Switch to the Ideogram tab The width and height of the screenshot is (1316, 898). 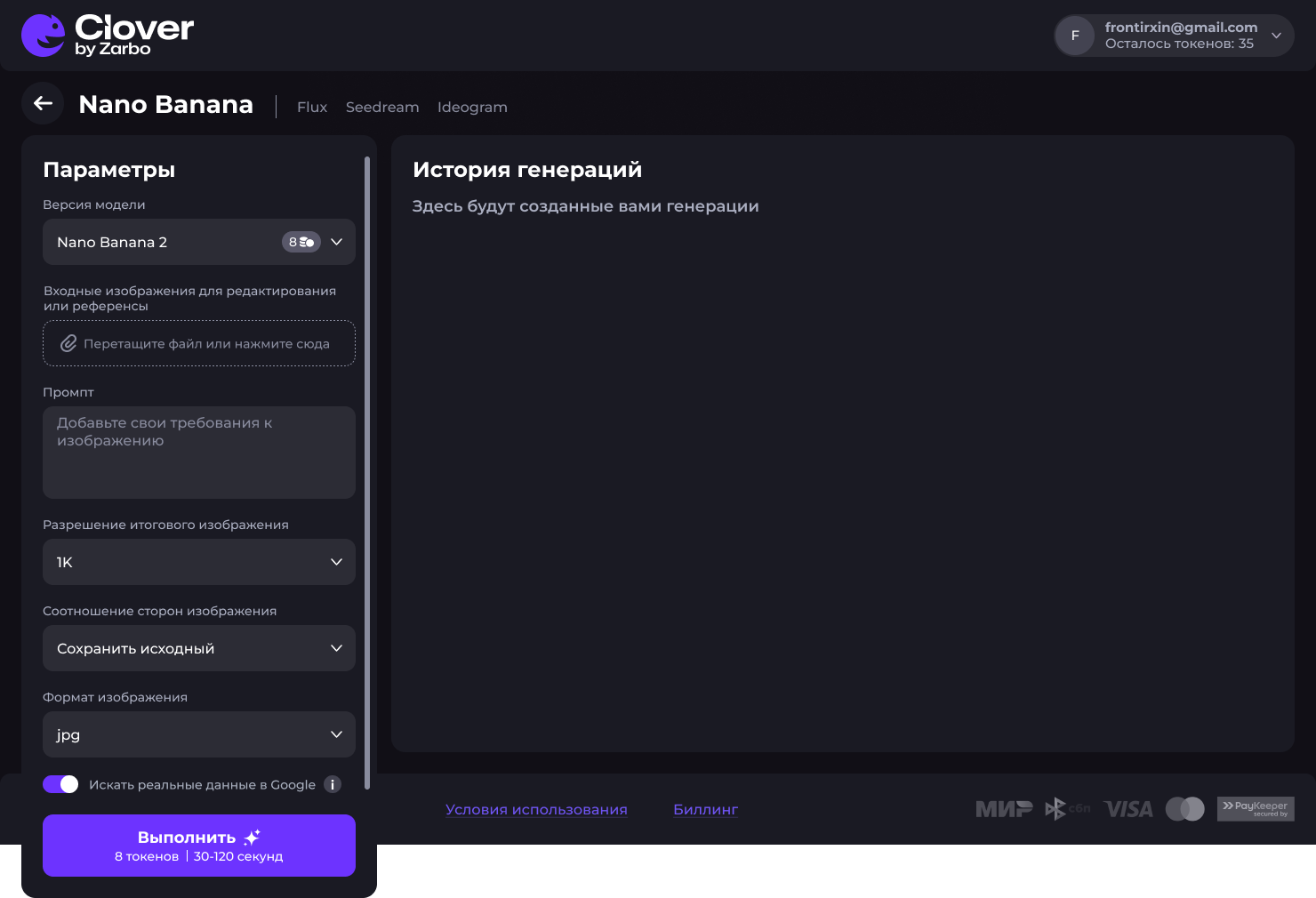pyautogui.click(x=472, y=107)
